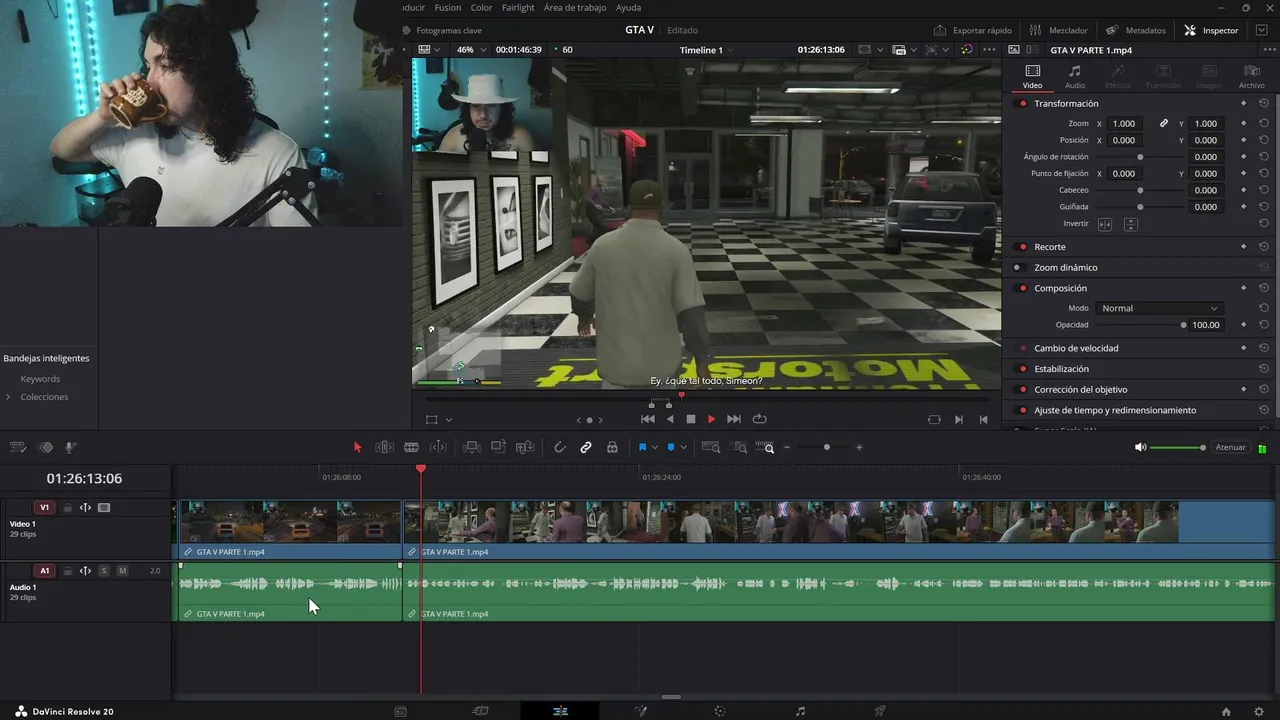Viewport: 1280px width, 720px height.
Task: Open the Metadatos panel
Action: [1136, 30]
